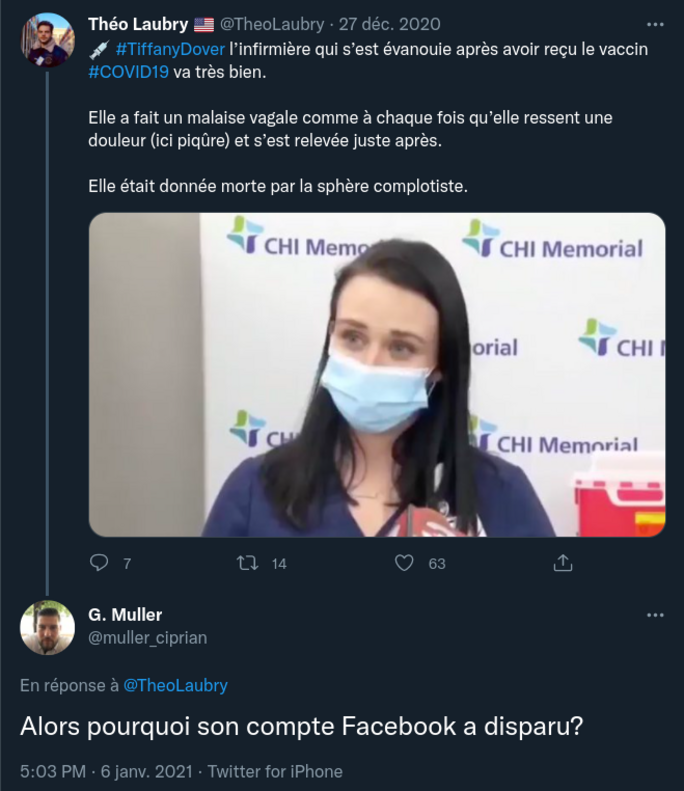The width and height of the screenshot is (684, 791).
Task: Click the 5:03 PM · 6 janv. 2021 timestamp
Action: (100, 771)
